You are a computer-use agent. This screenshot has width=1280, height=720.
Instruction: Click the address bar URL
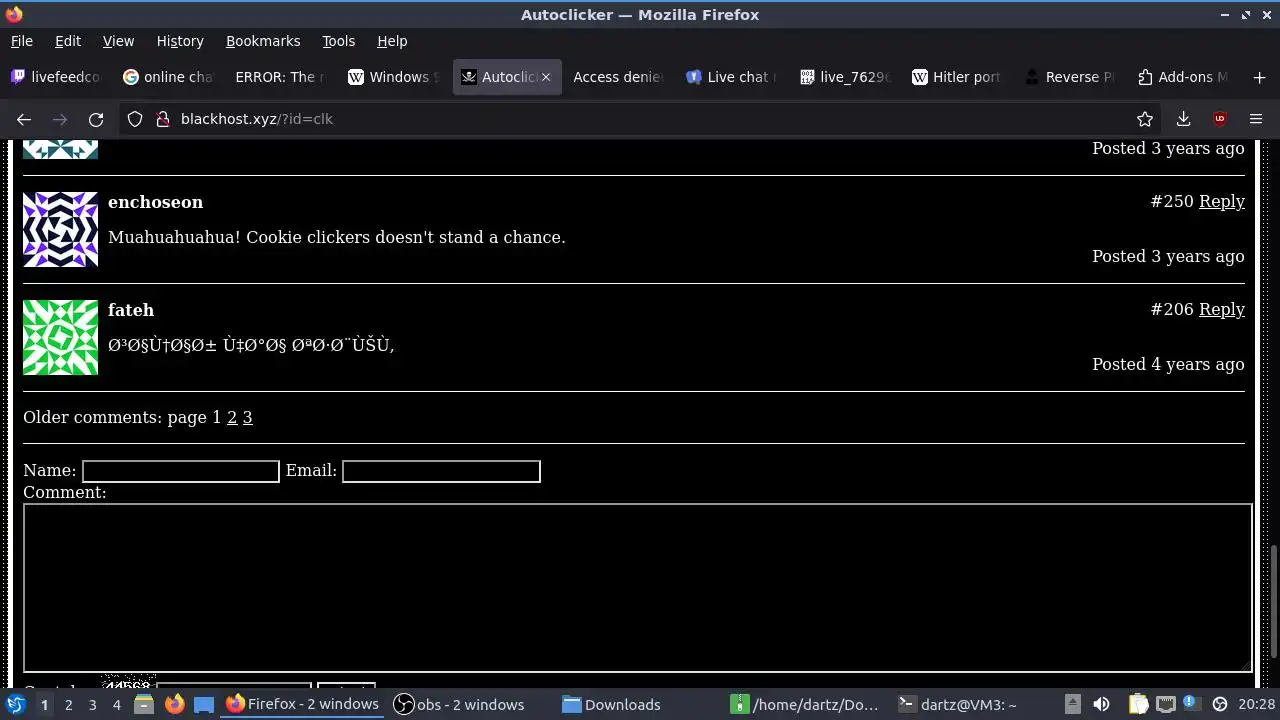point(257,119)
